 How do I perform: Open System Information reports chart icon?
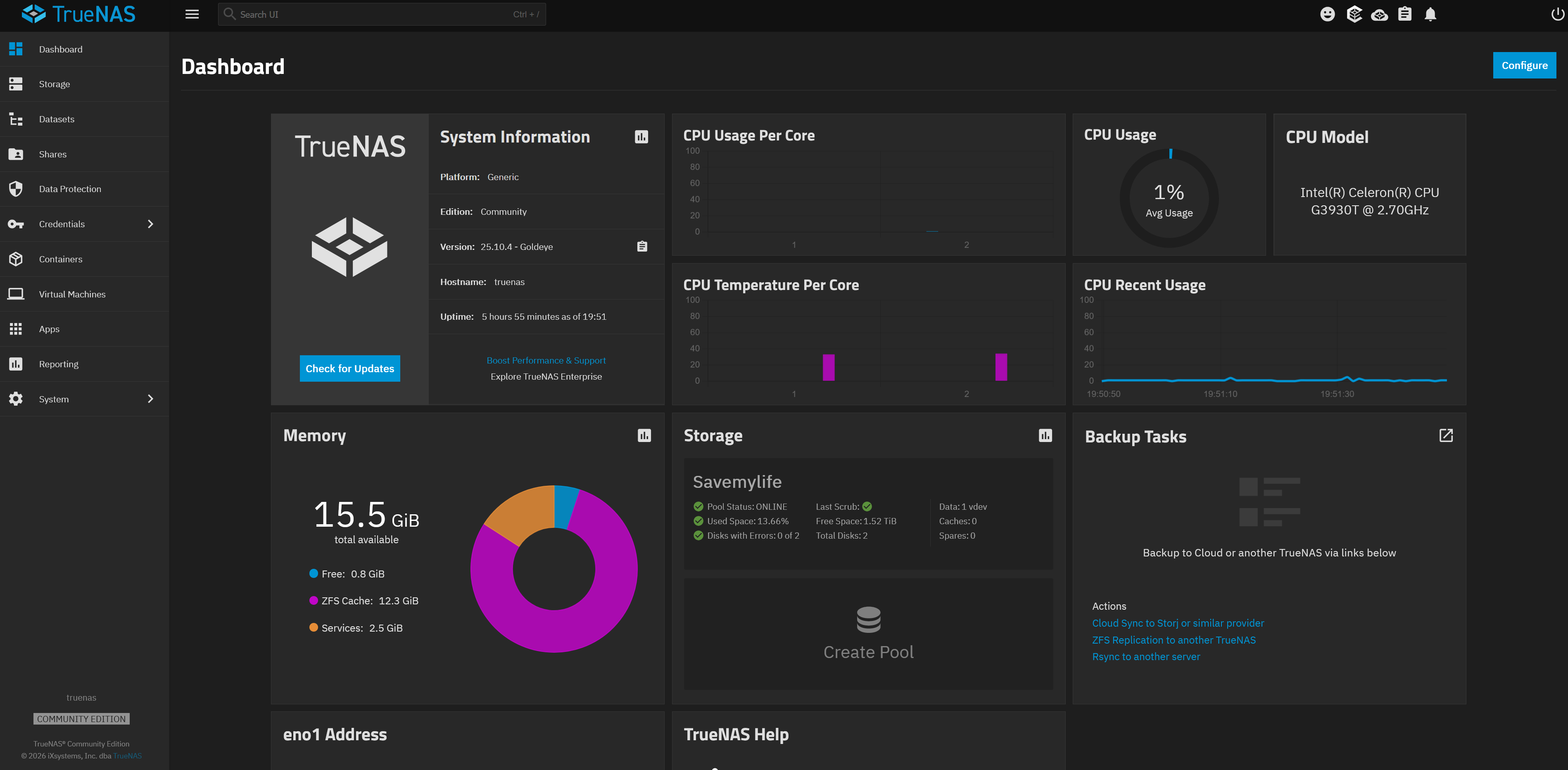641,137
